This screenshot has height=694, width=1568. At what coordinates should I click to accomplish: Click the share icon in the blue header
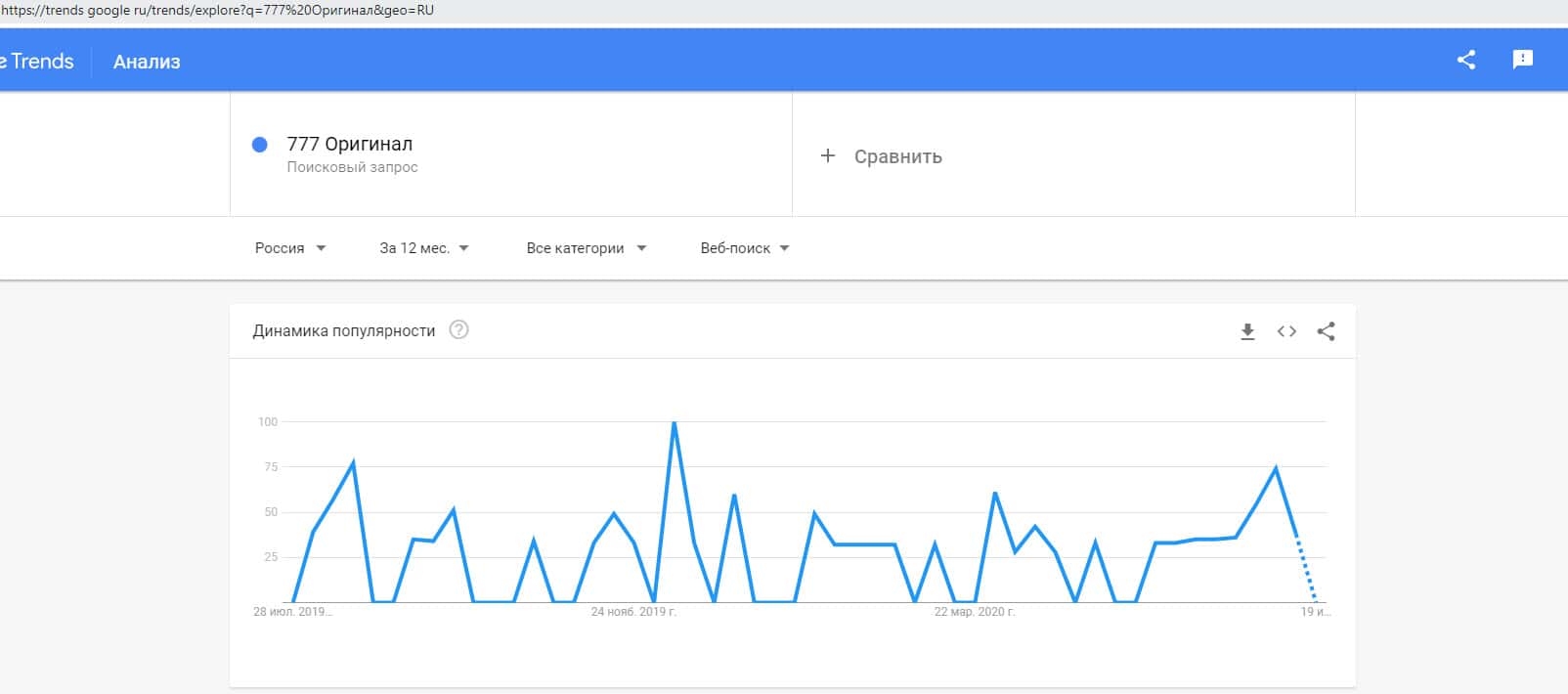click(x=1465, y=60)
